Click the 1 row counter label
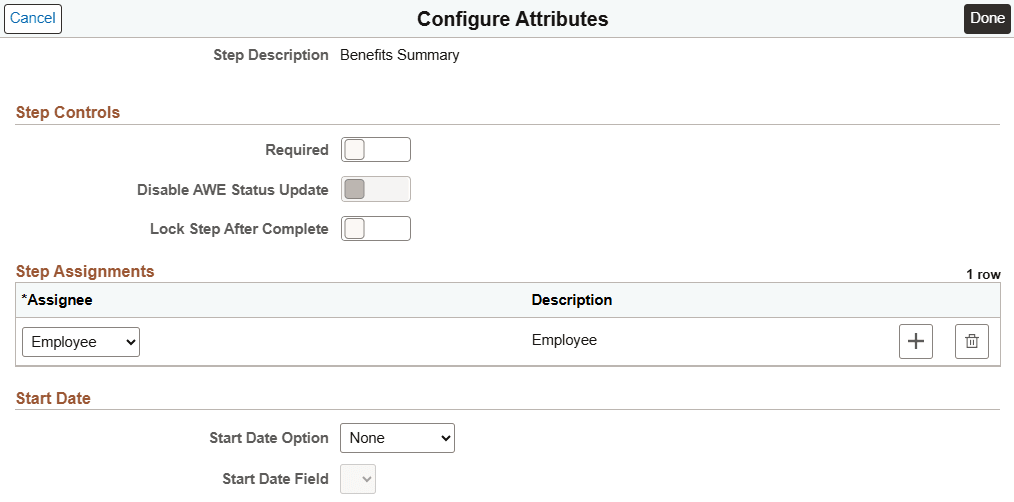1014x502 pixels. [x=982, y=274]
